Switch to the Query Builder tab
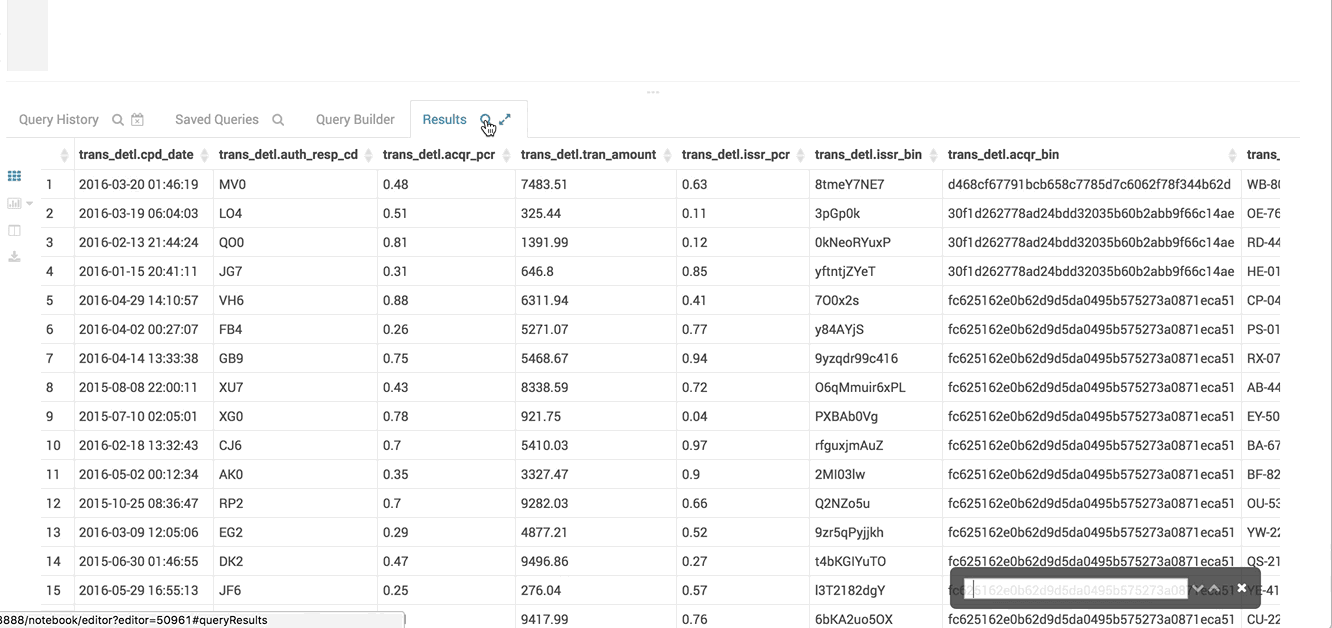 355,120
